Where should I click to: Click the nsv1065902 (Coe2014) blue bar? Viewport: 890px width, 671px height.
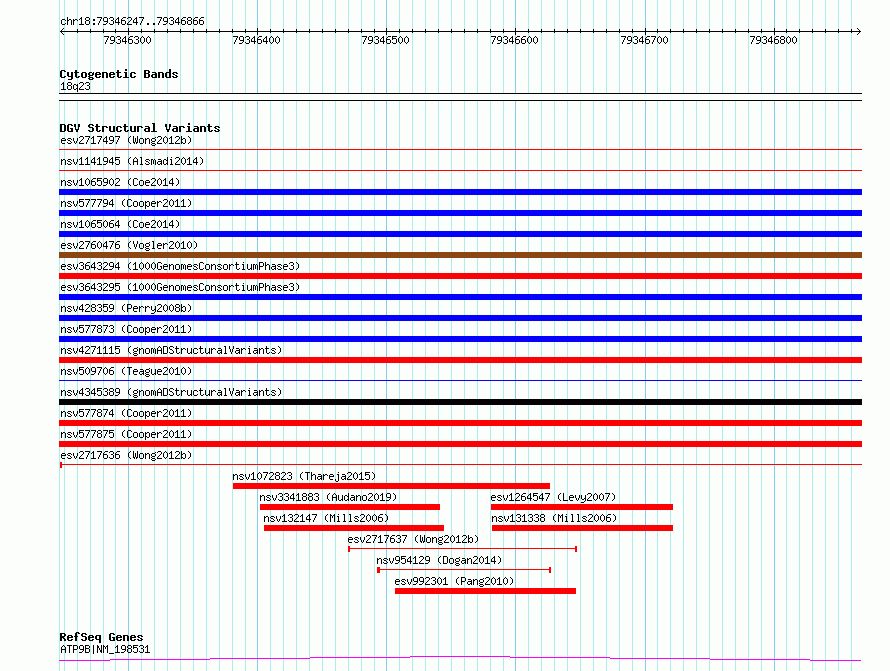click(x=460, y=192)
